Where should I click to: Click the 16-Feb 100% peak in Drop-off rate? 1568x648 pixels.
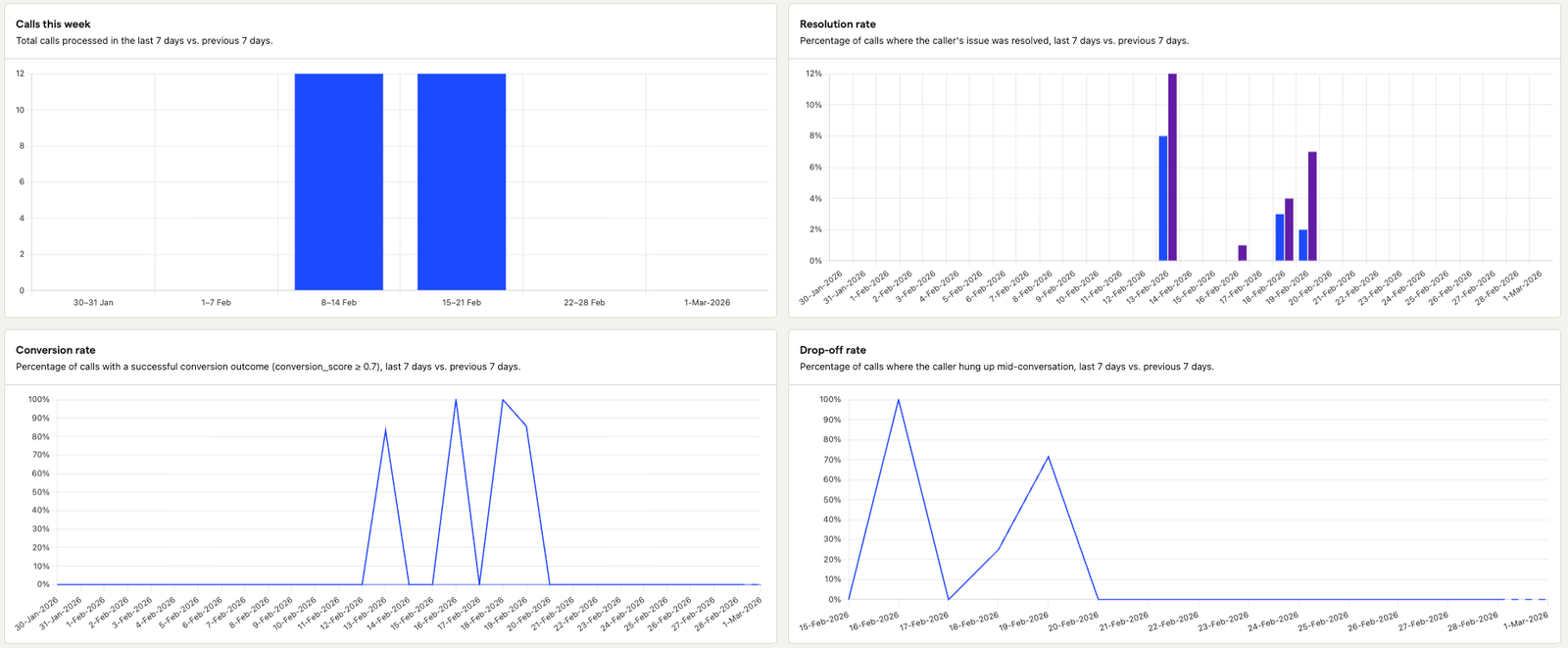tap(899, 400)
